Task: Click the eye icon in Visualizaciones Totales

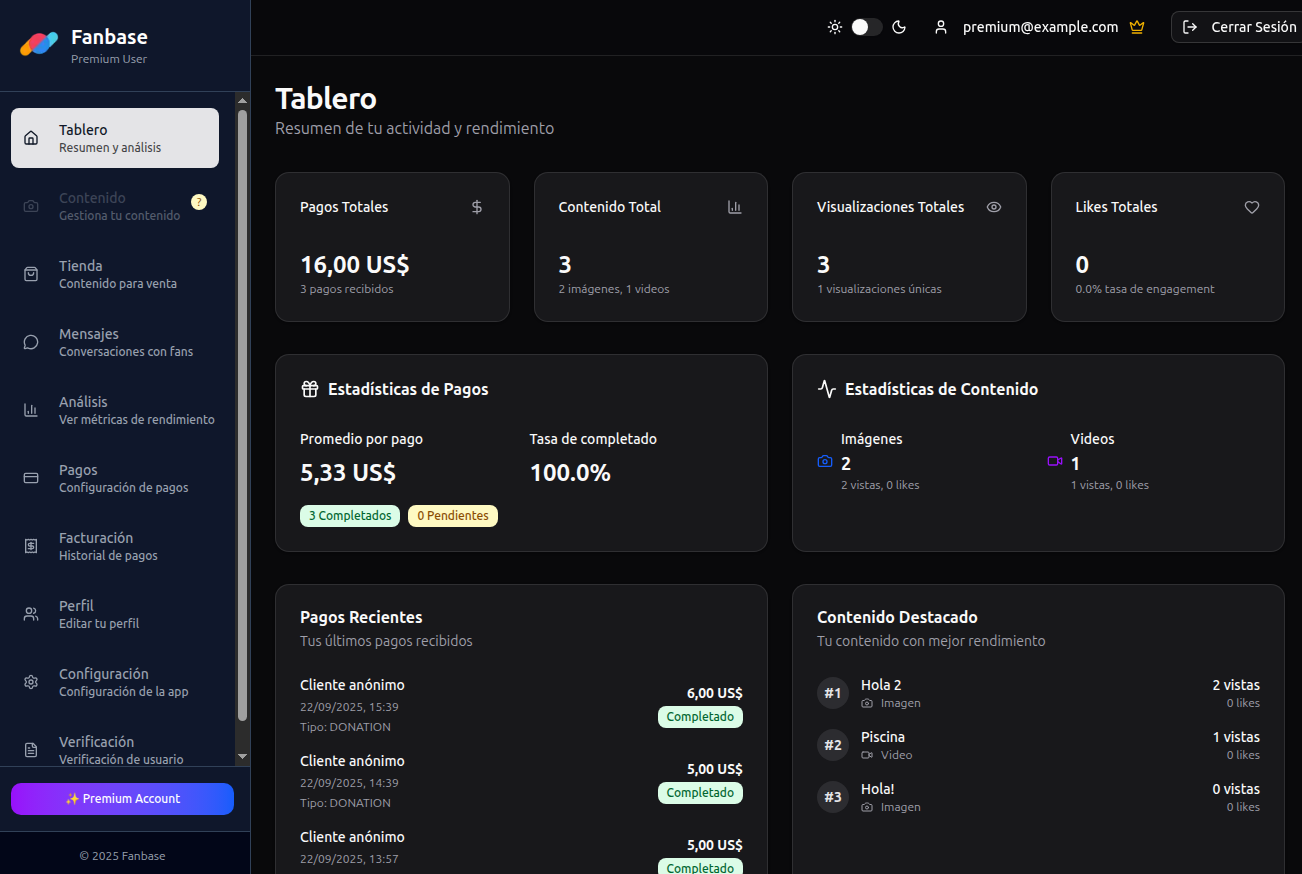Action: 994,207
